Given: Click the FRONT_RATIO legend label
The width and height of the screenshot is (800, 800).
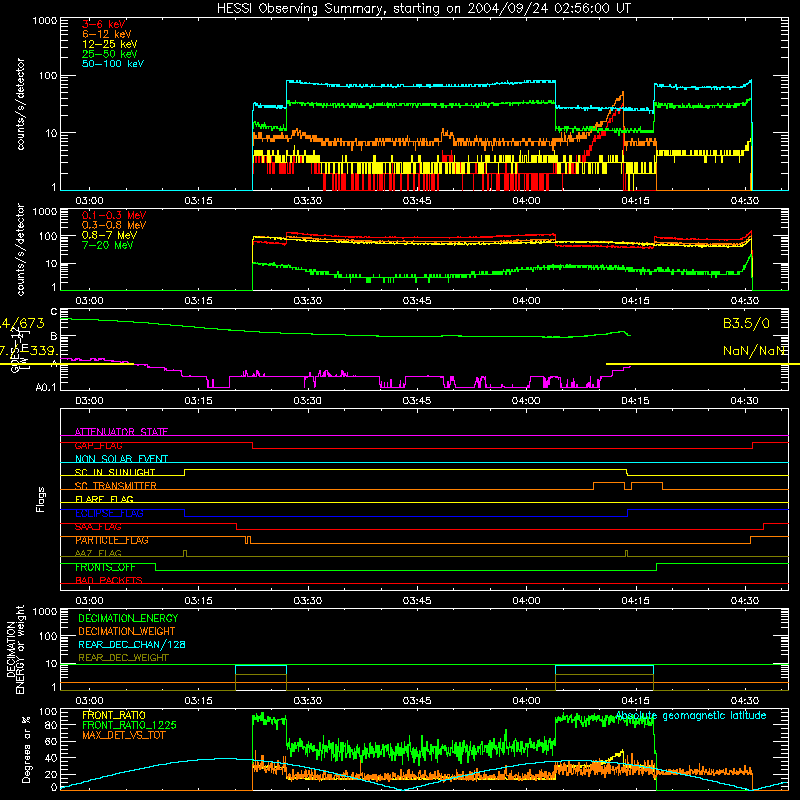Looking at the screenshot, I should [114, 715].
